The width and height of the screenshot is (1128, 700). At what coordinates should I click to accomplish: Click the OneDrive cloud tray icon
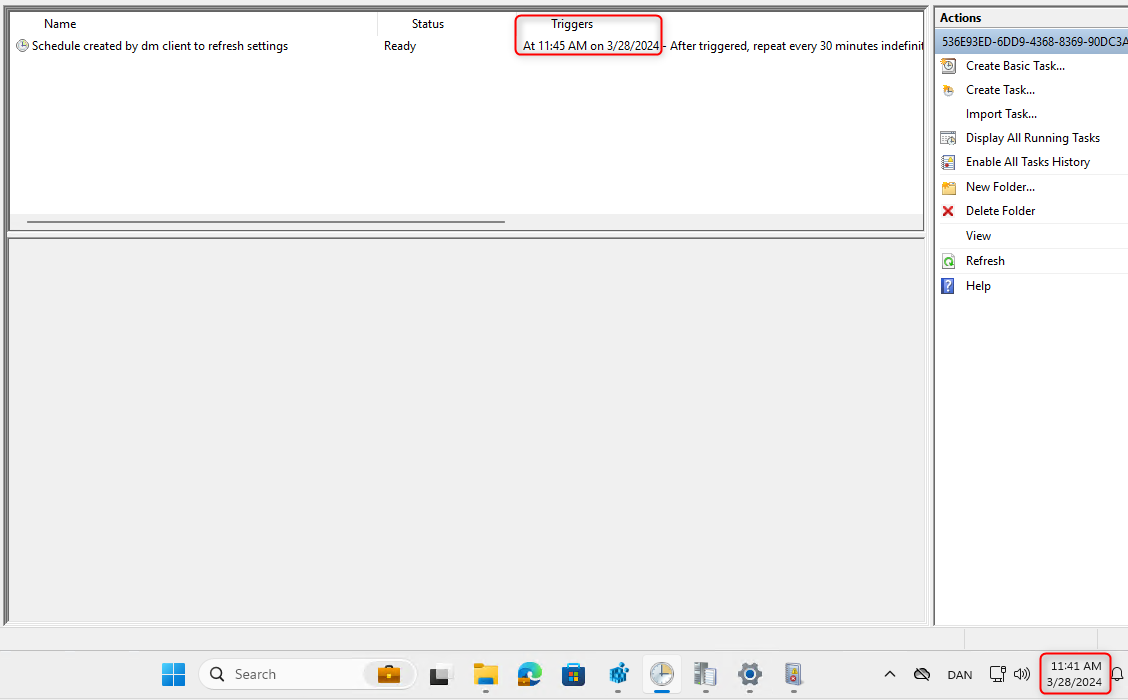[922, 674]
